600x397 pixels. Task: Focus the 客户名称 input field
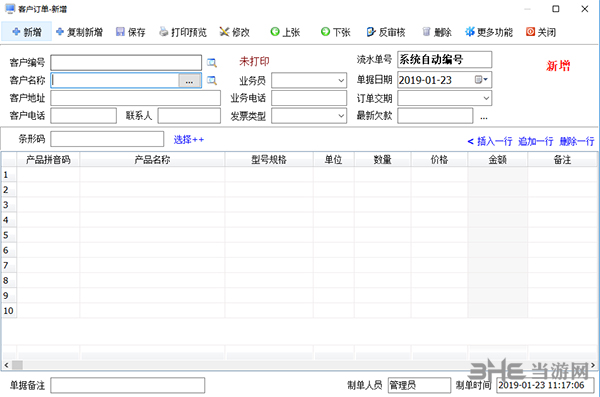[x=115, y=80]
